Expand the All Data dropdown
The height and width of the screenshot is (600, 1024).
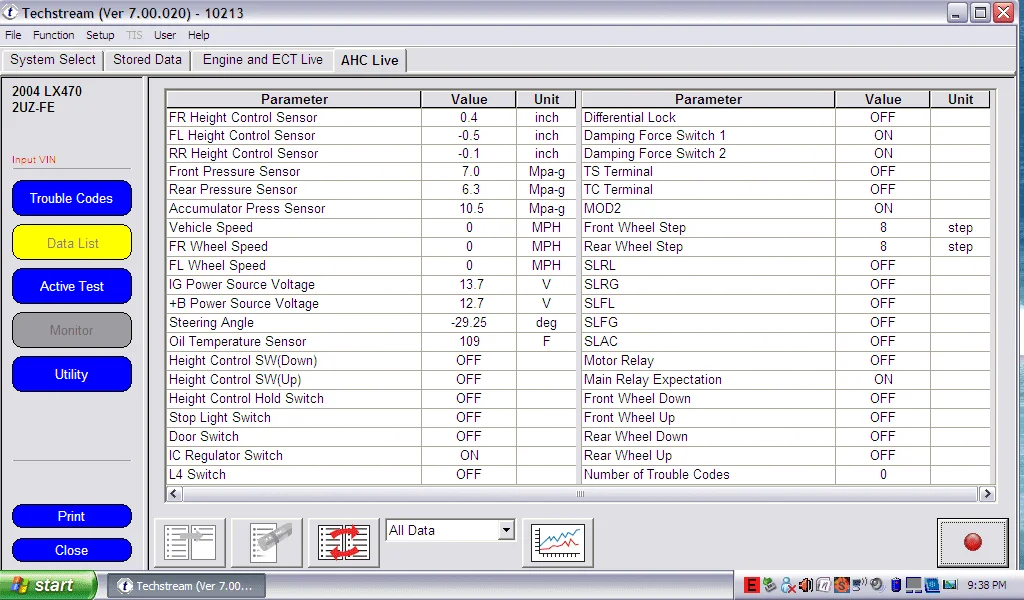[506, 531]
